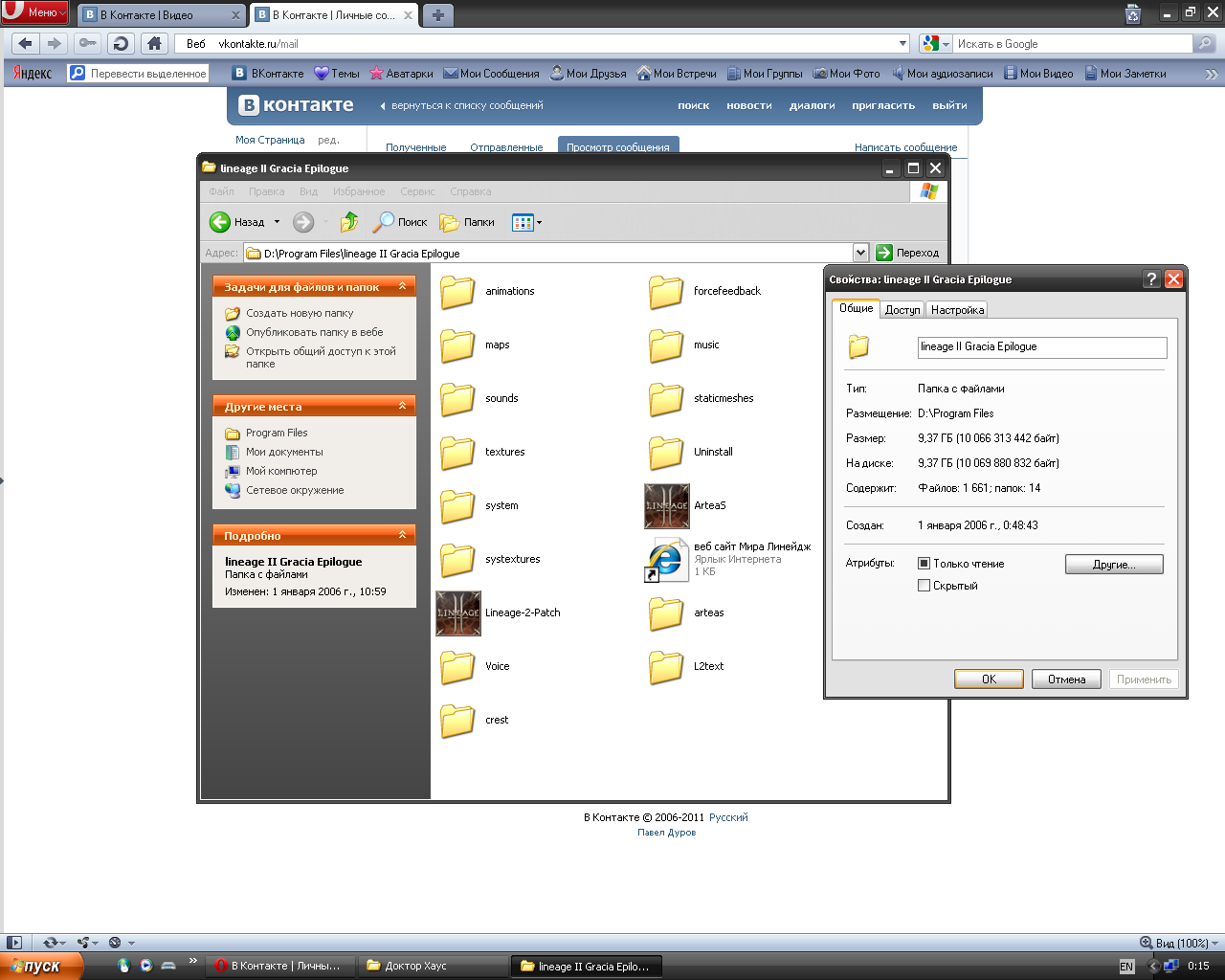Open a new Opera tab

coord(437,15)
